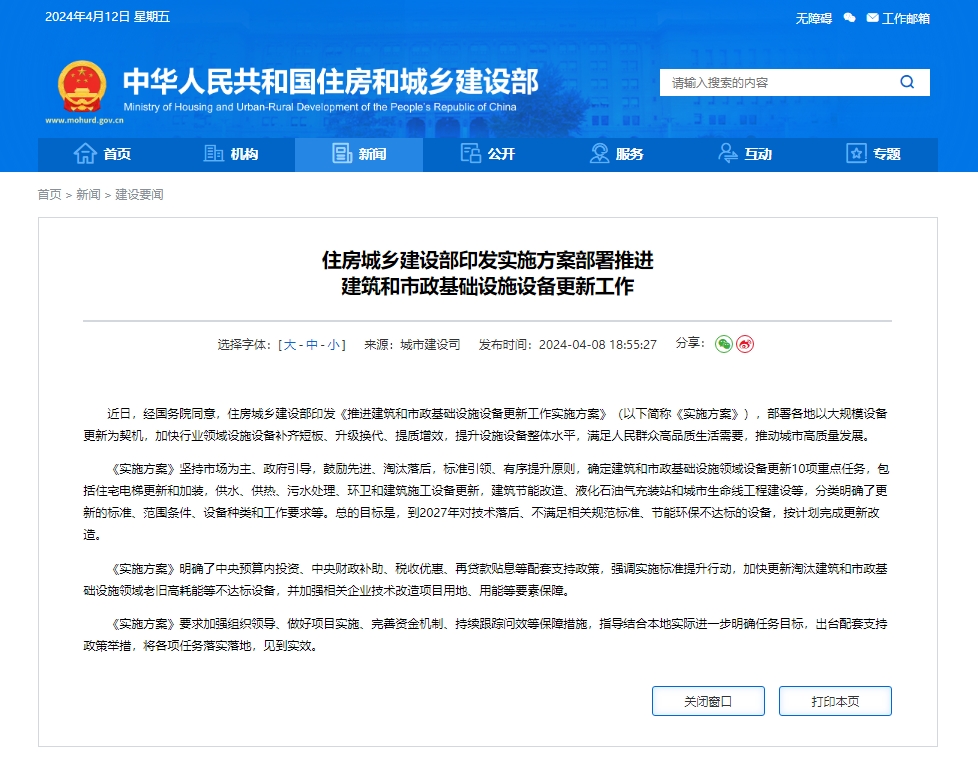Share article via green WeChat icon
978x762 pixels.
click(724, 344)
